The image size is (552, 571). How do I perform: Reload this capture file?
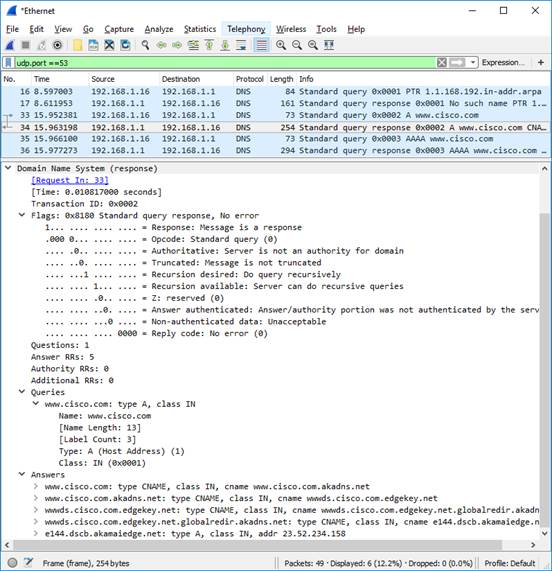[125, 45]
